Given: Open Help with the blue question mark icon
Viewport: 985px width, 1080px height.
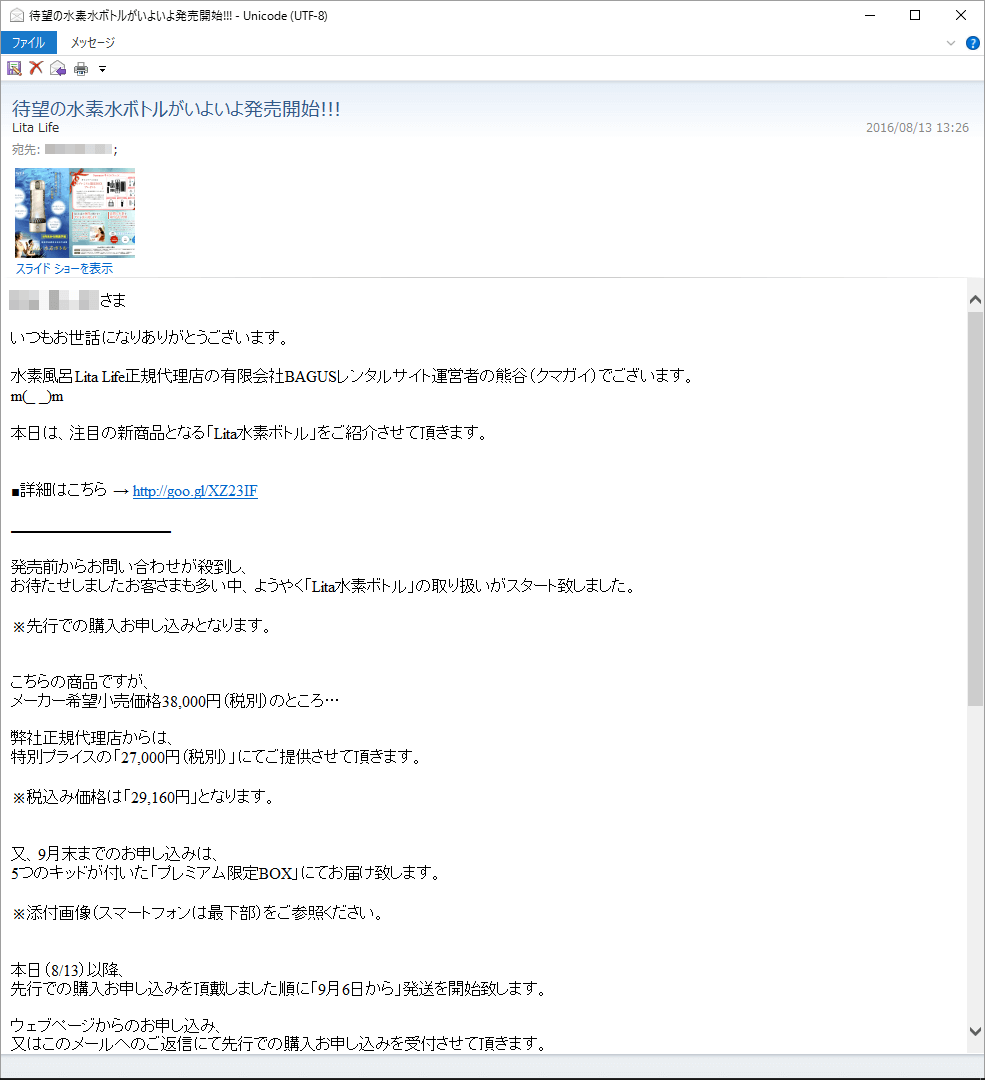Looking at the screenshot, I should pyautogui.click(x=973, y=43).
